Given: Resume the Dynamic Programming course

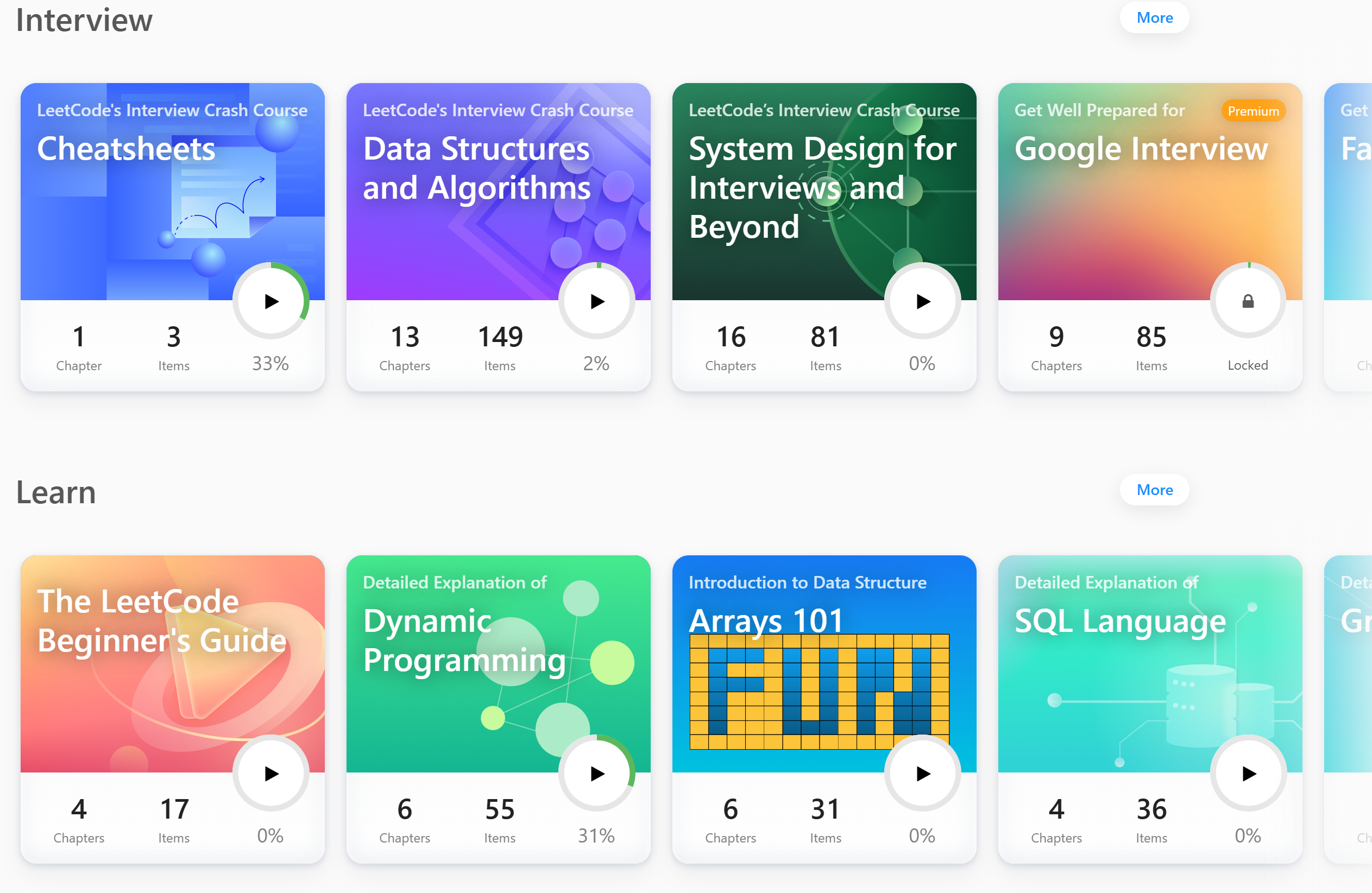Looking at the screenshot, I should (x=596, y=774).
